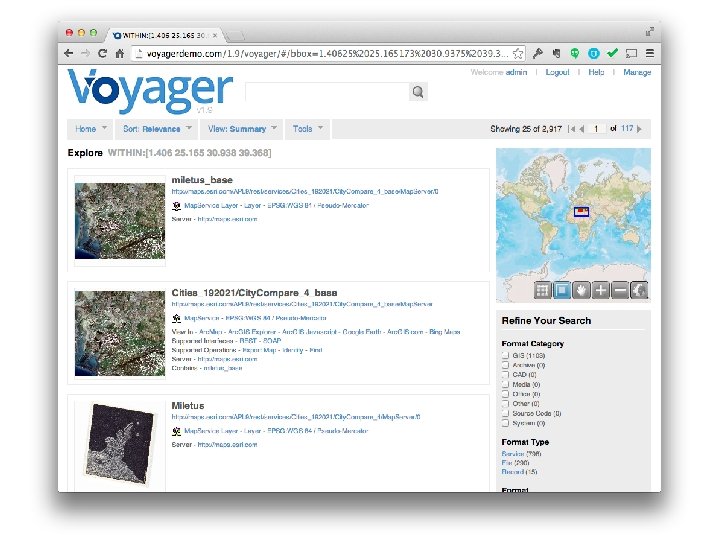The width and height of the screenshot is (720, 540).
Task: Click the Voyager search input field
Action: 327,92
